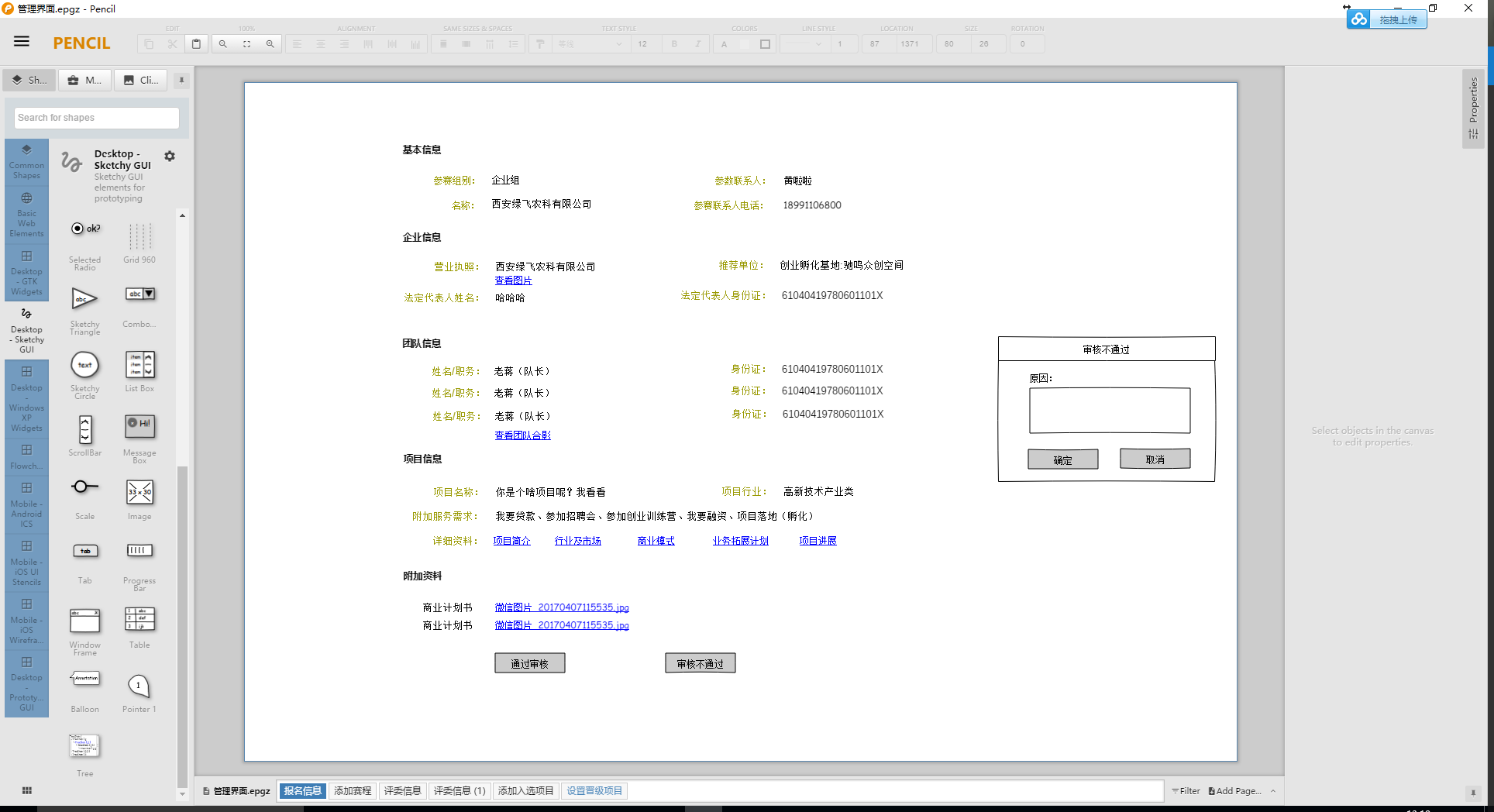This screenshot has height=812, width=1494.
Task: Click the zoom in magnifier icon
Action: pyautogui.click(x=270, y=44)
